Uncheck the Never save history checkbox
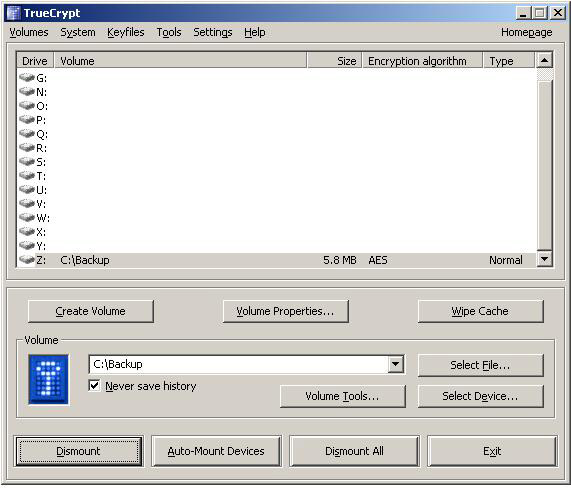Viewport: 571px width, 488px height. [x=94, y=386]
